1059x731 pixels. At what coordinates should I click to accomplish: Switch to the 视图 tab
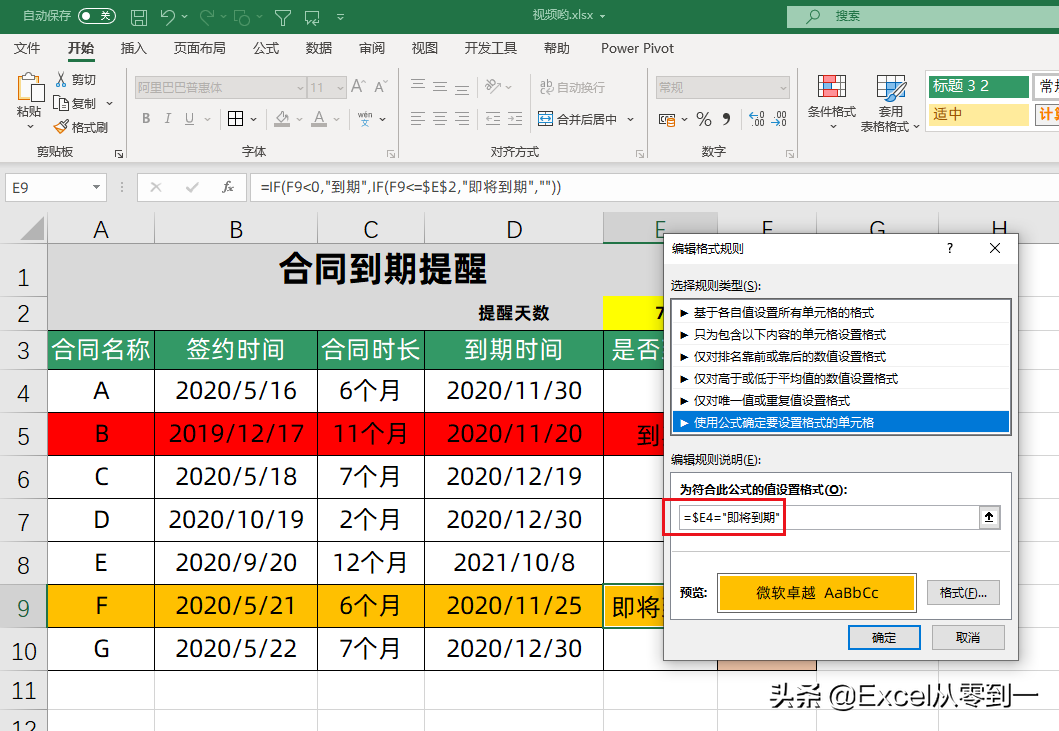click(425, 48)
